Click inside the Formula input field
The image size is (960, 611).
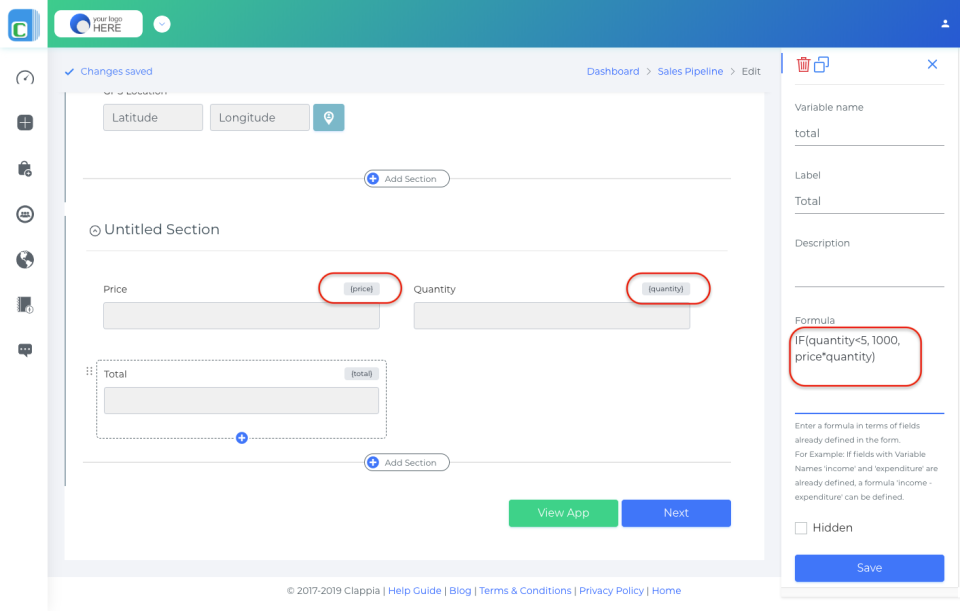coord(855,355)
